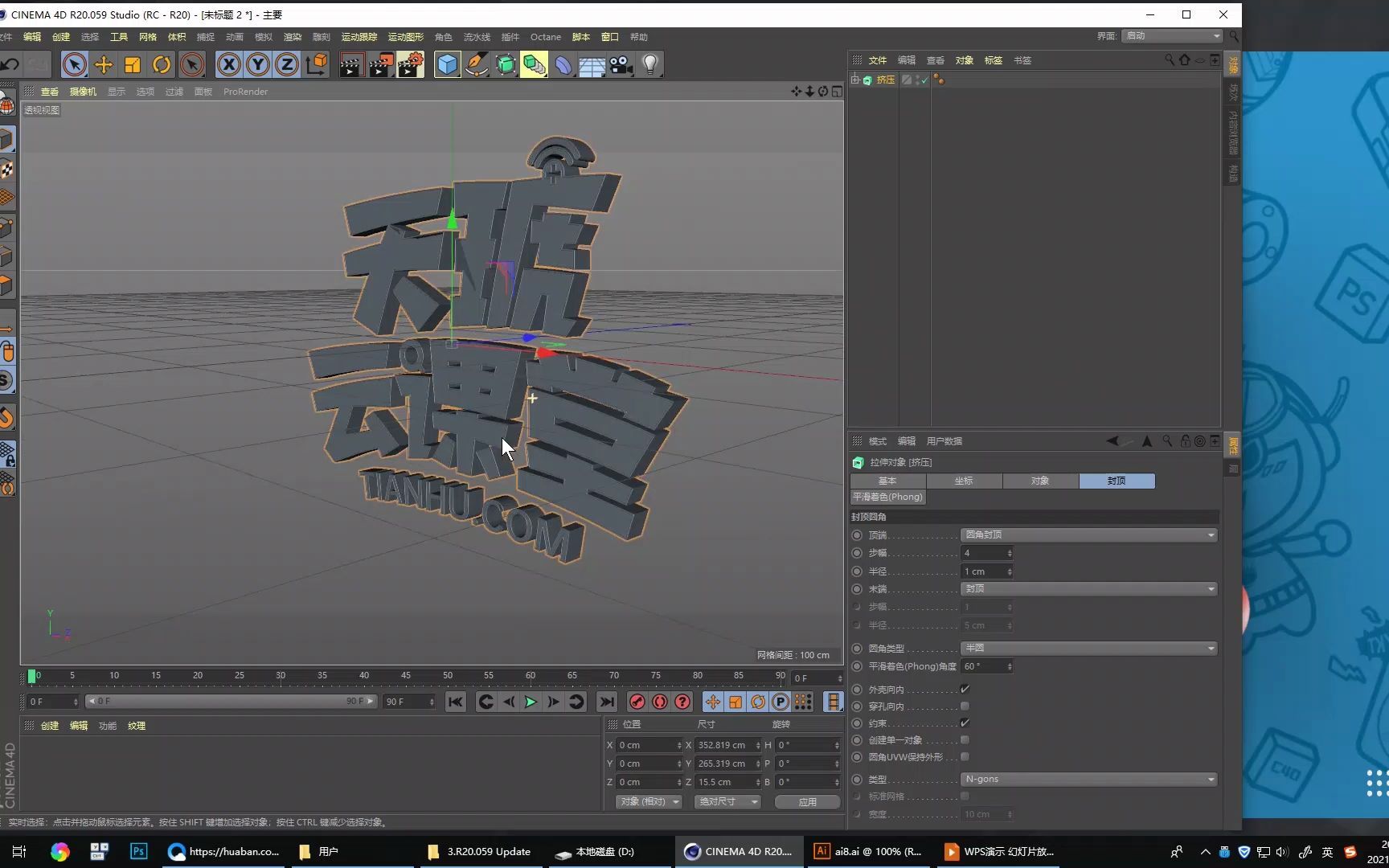The height and width of the screenshot is (868, 1389).
Task: Open the 类型 dropdown showing N-gons
Action: (x=1088, y=779)
